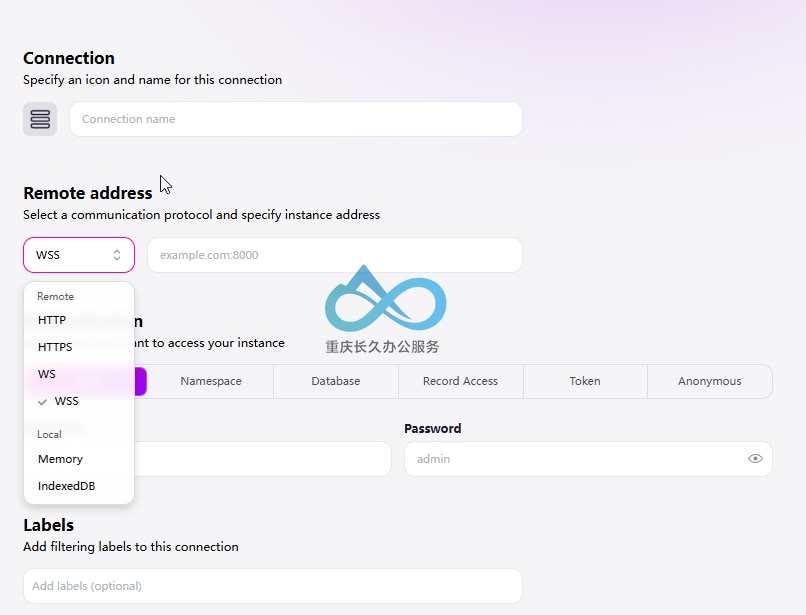
Task: Select the IndexedDB local option
Action: point(79,486)
